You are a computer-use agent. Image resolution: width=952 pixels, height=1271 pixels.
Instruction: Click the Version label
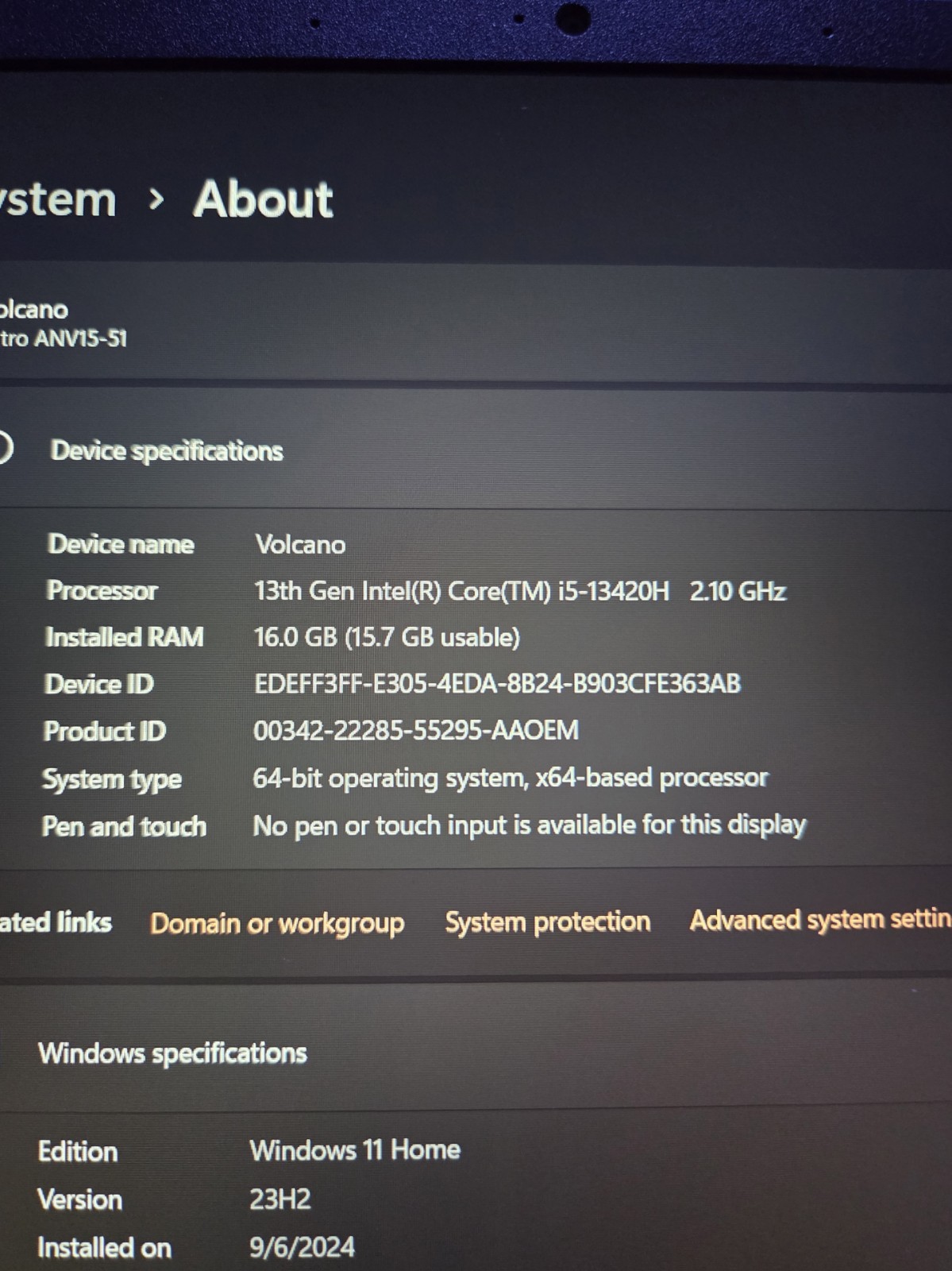click(x=80, y=1200)
